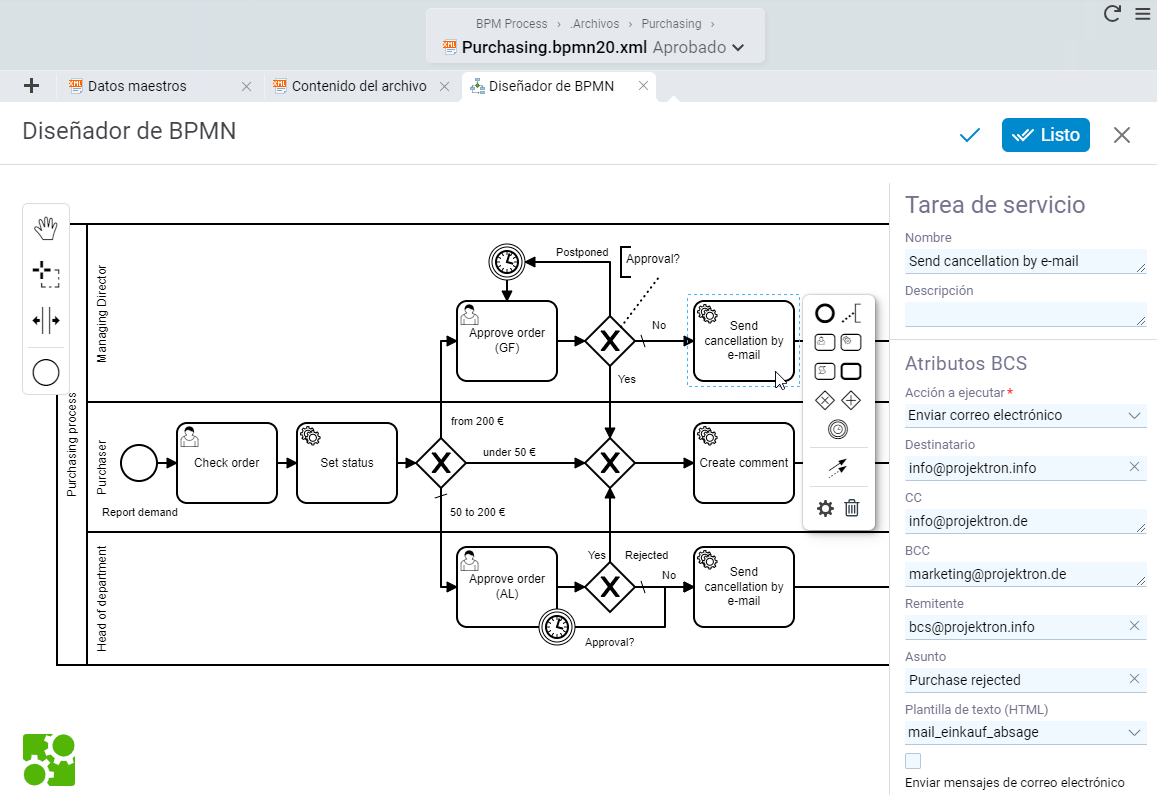Viewport: 1157px width, 802px height.
Task: Open the hamburger menu at top right
Action: tap(1142, 13)
